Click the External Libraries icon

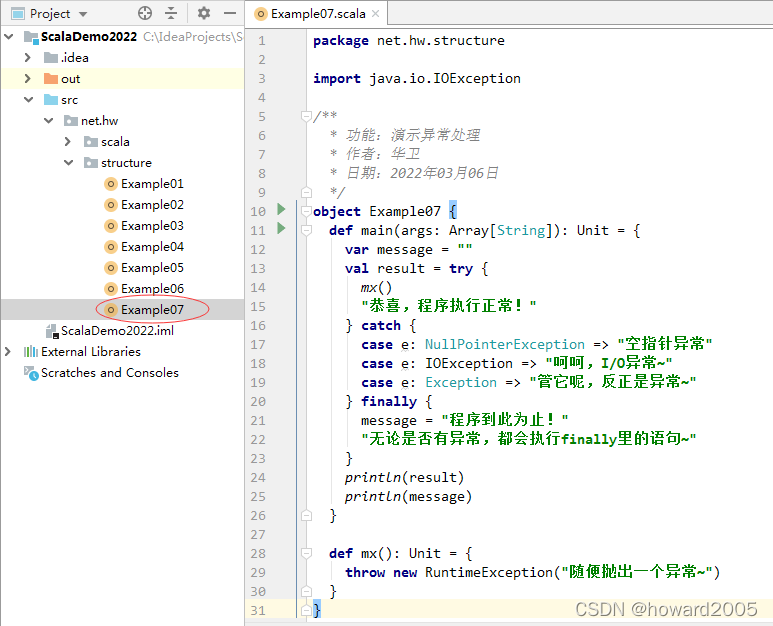[x=31, y=351]
